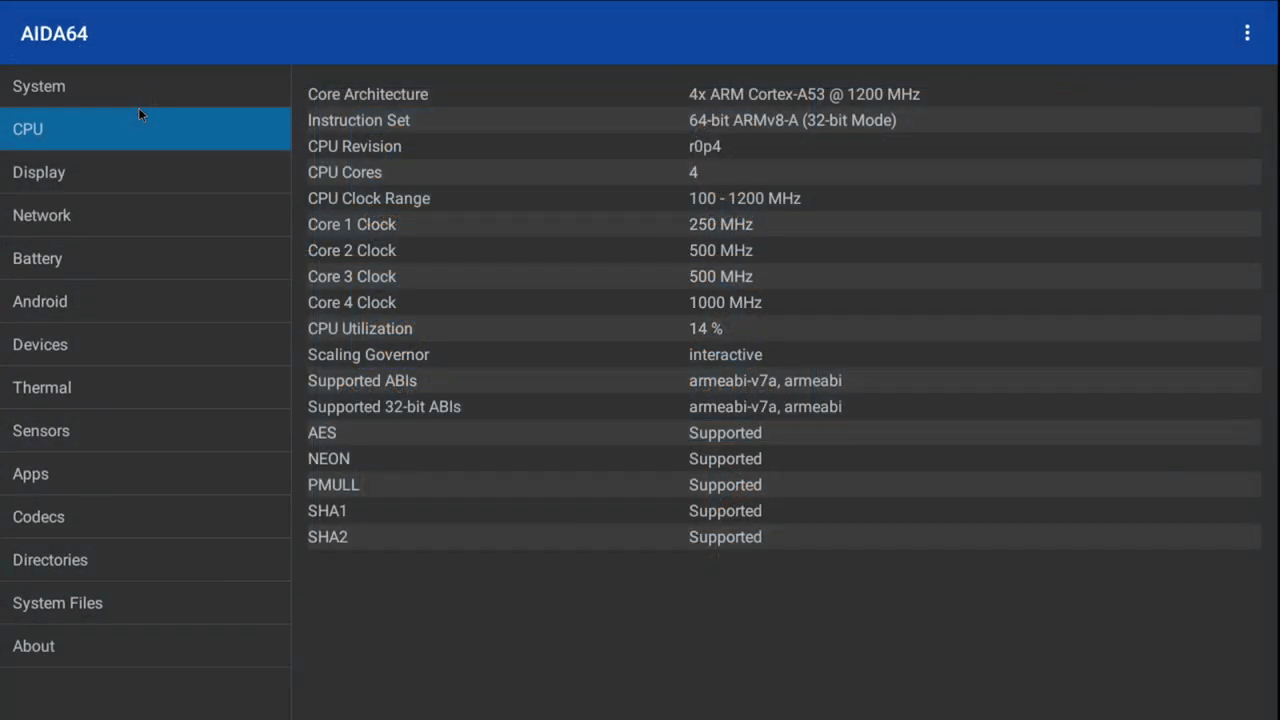This screenshot has width=1280, height=720.
Task: Select the NEON row label
Action: (329, 458)
